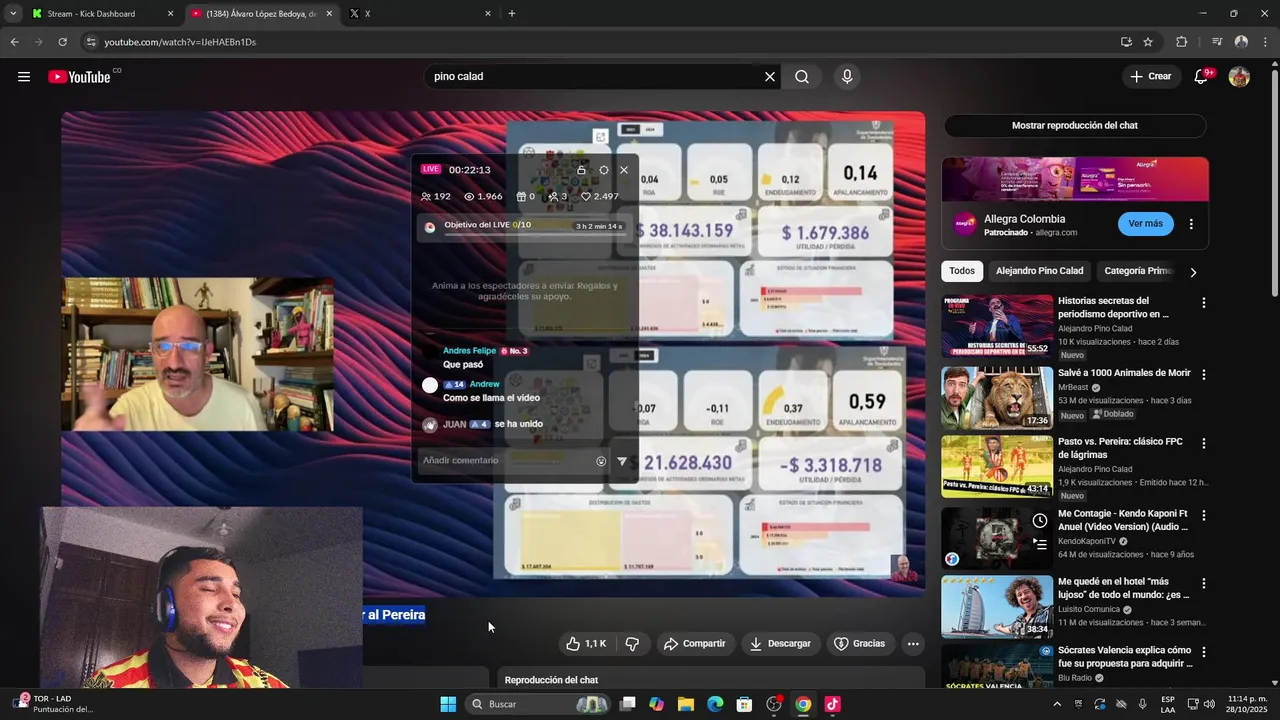Click the taskbar microphone tray icon

point(1142,704)
